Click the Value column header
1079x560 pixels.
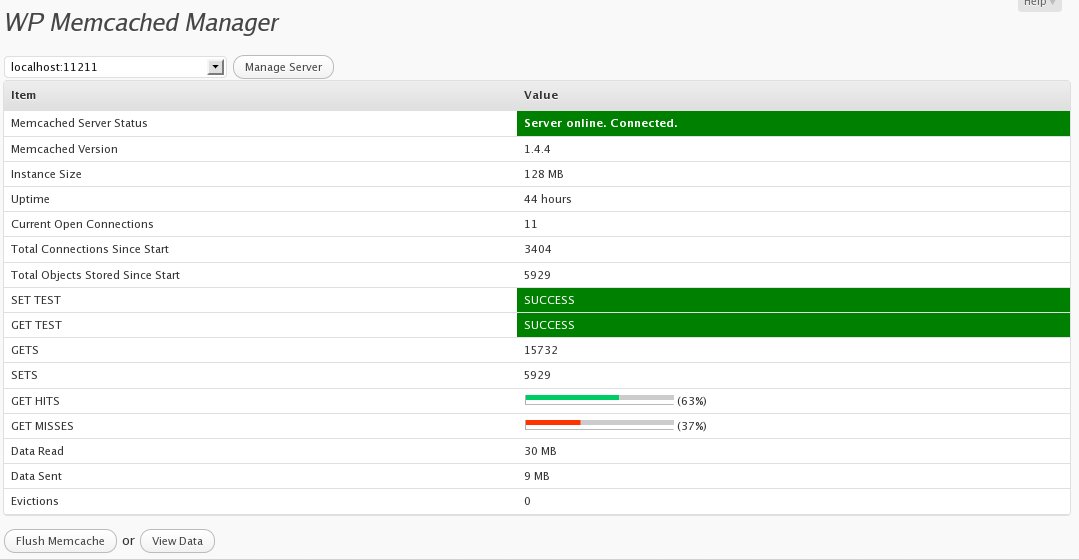(x=541, y=95)
